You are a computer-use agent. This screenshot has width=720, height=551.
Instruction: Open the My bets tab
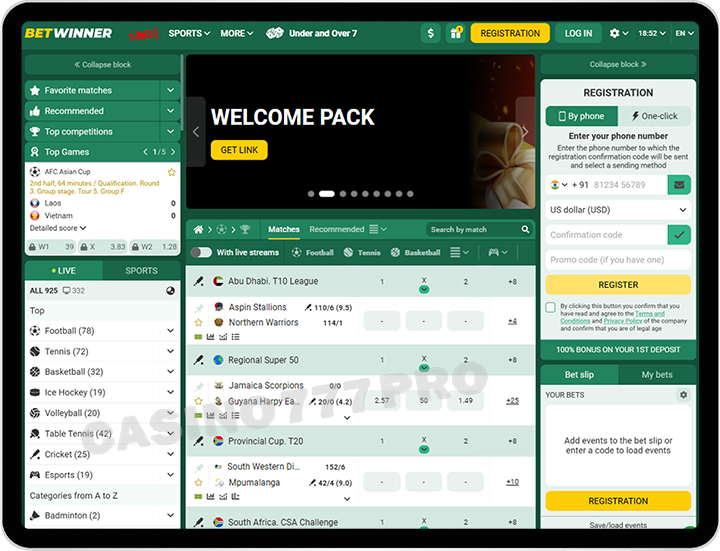657,375
